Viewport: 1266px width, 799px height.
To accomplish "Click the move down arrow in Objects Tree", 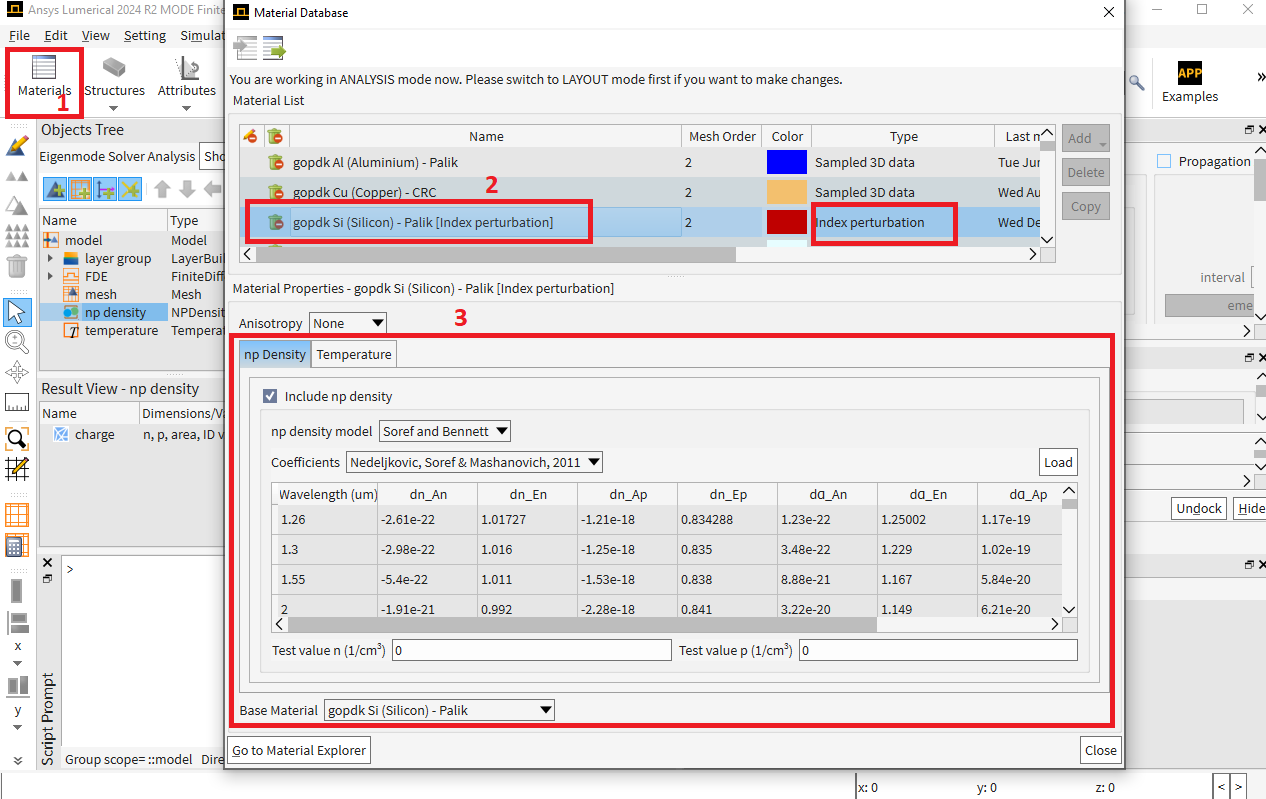I will point(187,189).
